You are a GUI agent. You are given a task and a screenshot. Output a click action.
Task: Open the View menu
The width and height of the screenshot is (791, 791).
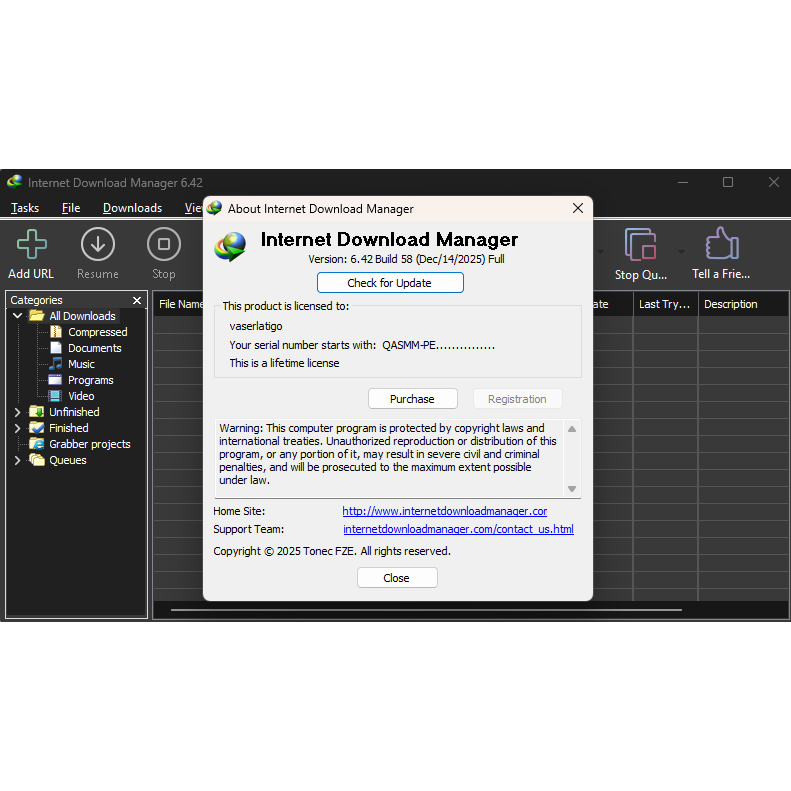coord(194,208)
